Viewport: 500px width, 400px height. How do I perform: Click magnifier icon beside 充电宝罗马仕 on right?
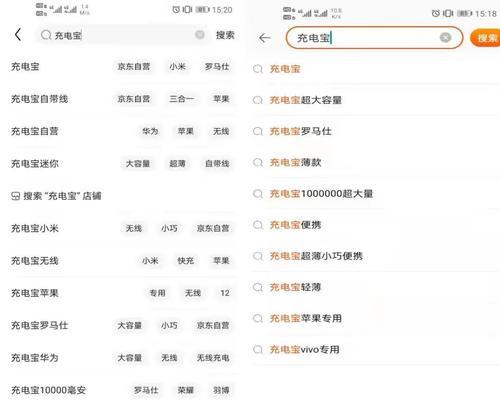click(x=258, y=131)
